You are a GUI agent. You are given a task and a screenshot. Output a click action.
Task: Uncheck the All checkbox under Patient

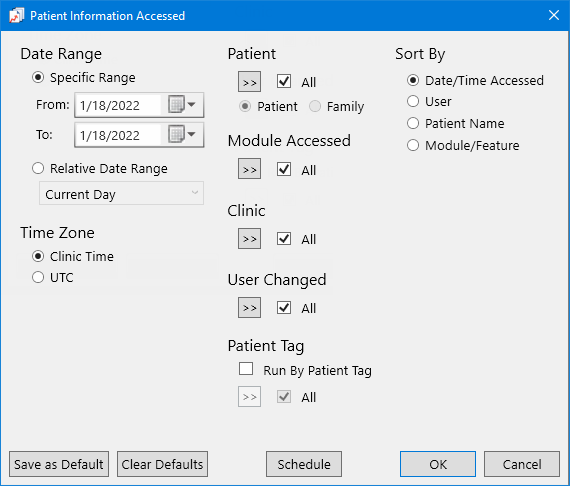tap(284, 81)
